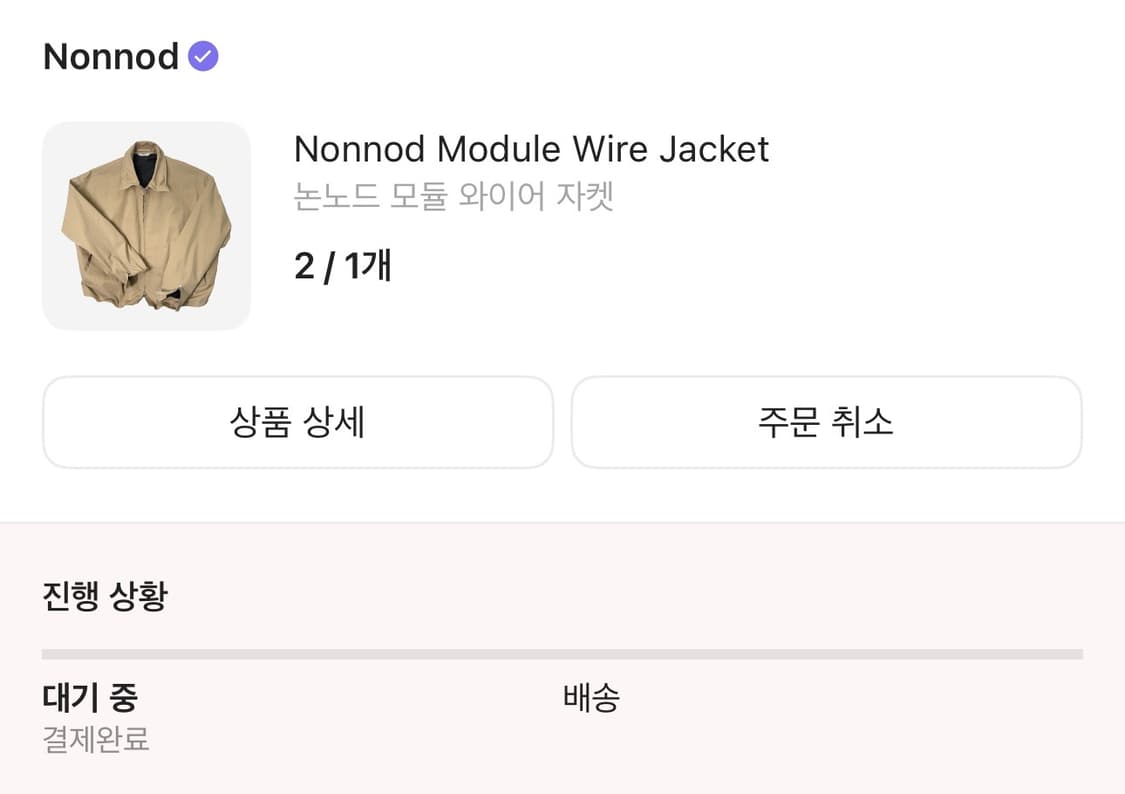The width and height of the screenshot is (1125, 794).
Task: Click the quantity text 2 / 1개
Action: click(x=342, y=266)
